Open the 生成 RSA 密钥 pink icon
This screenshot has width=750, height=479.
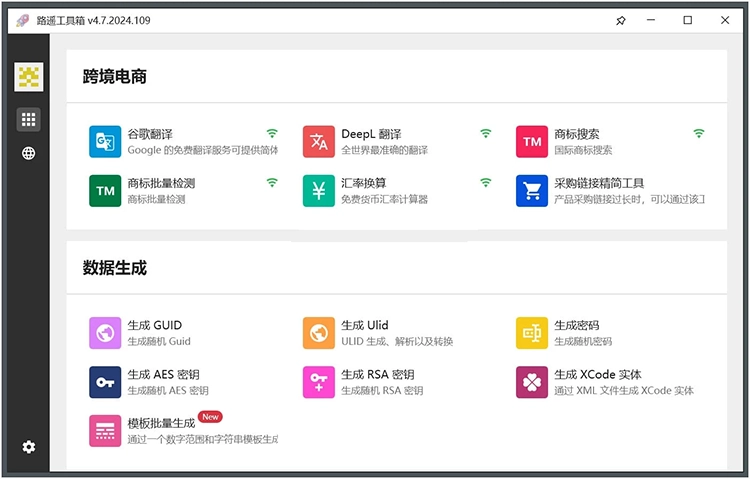point(319,382)
